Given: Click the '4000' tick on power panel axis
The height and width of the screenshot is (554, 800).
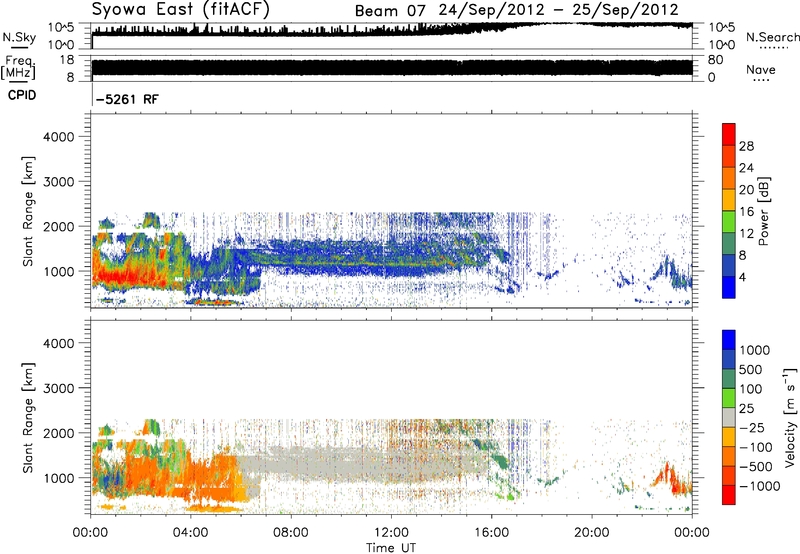Looking at the screenshot, I should (x=58, y=137).
